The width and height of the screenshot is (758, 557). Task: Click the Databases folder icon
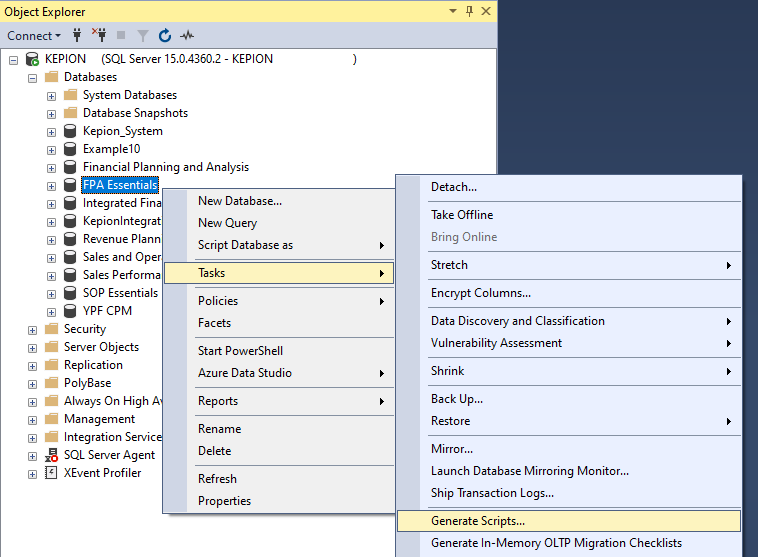pyautogui.click(x=51, y=77)
